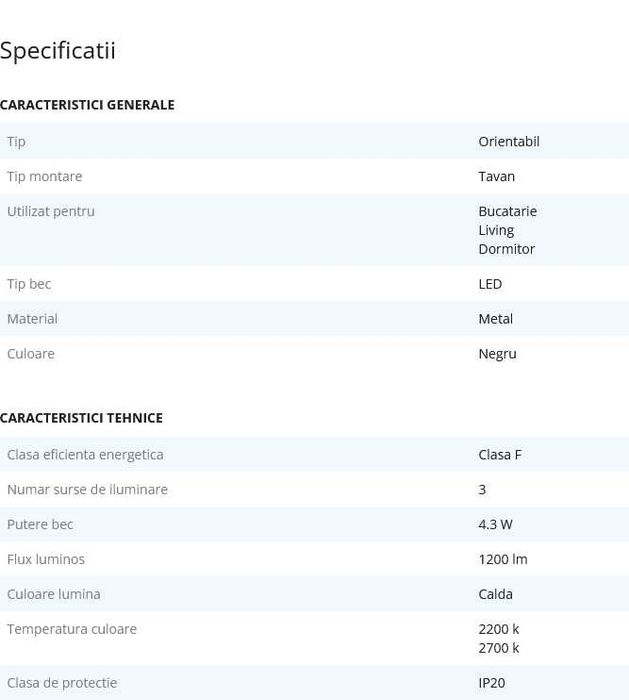Click the Calda light colour value
This screenshot has width=629, height=700.
tap(495, 595)
